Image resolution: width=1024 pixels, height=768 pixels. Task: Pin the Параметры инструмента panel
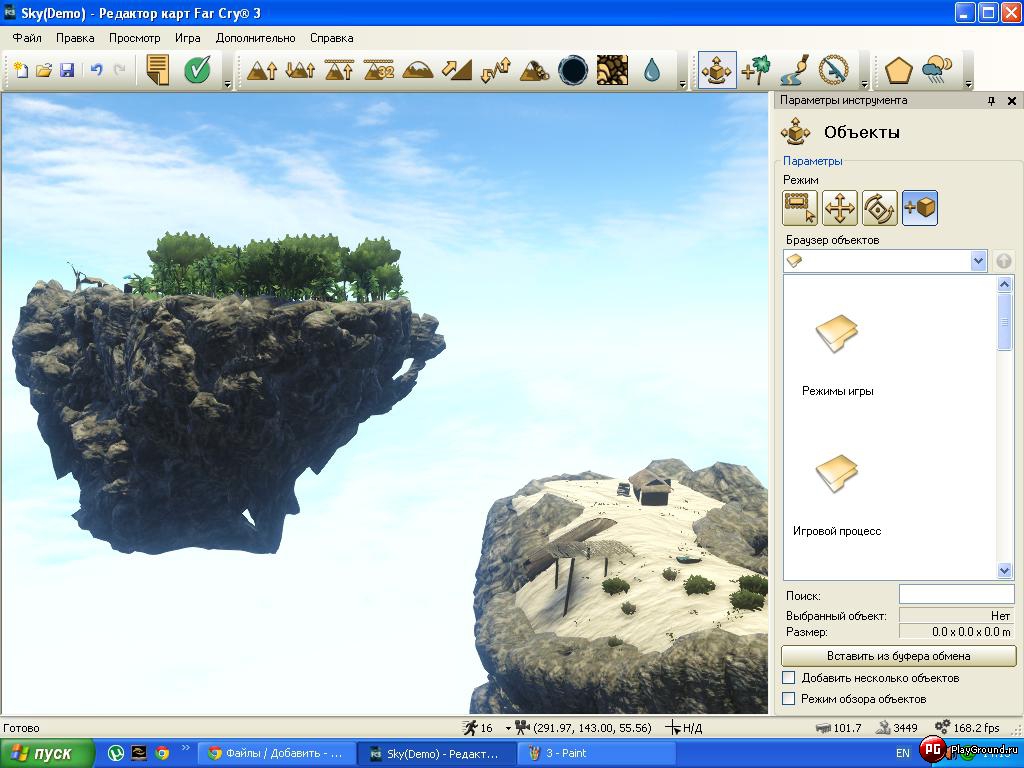pos(991,101)
